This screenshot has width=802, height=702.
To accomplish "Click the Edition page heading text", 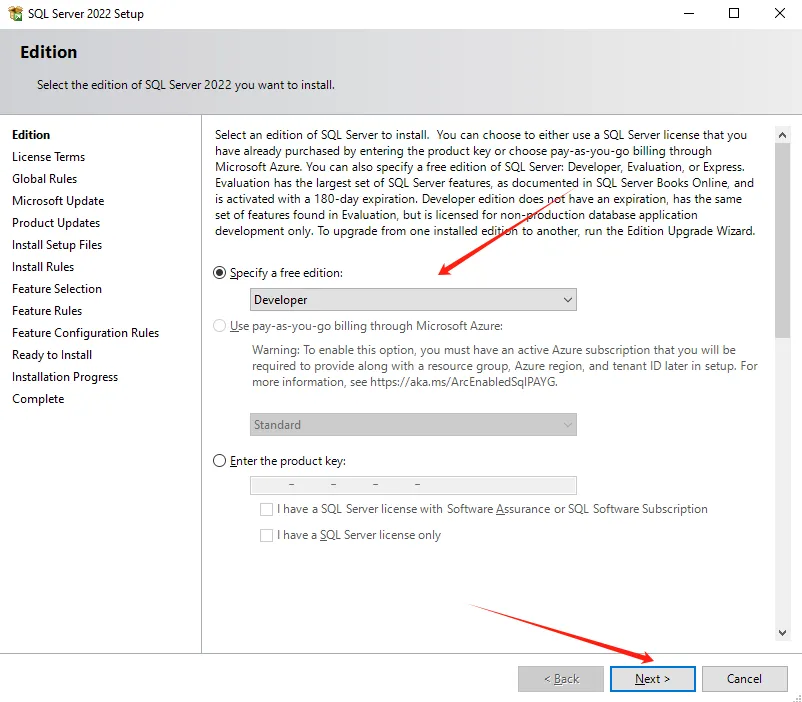I will click(x=49, y=52).
